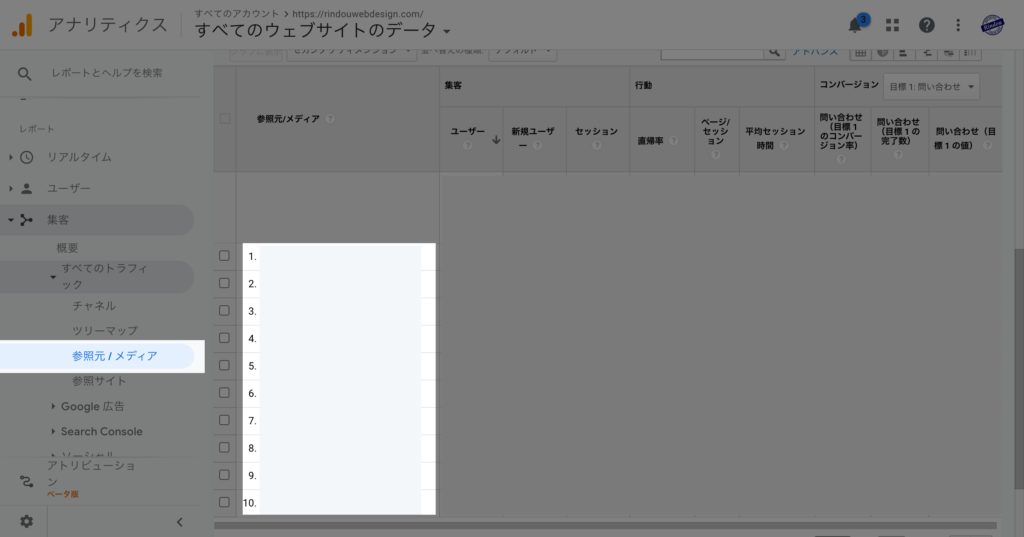Show help tooltip under ユーザー column
This screenshot has height=537, width=1024.
pyautogui.click(x=468, y=145)
